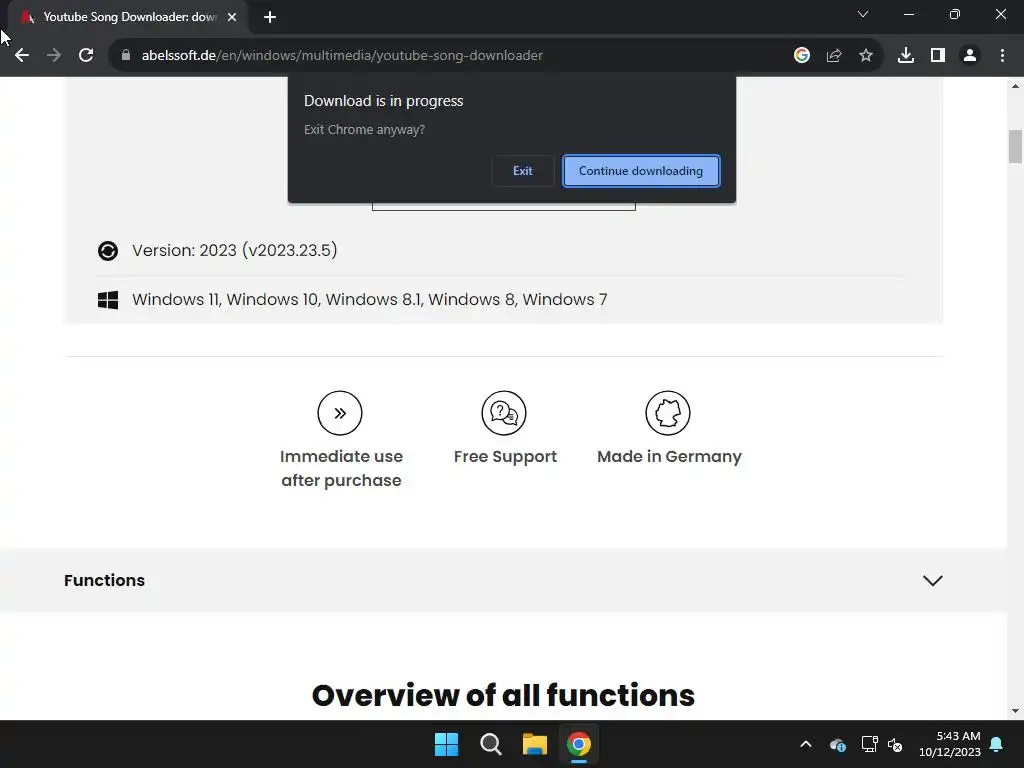Image resolution: width=1024 pixels, height=768 pixels.
Task: Go back to previous page
Action: [x=22, y=56]
